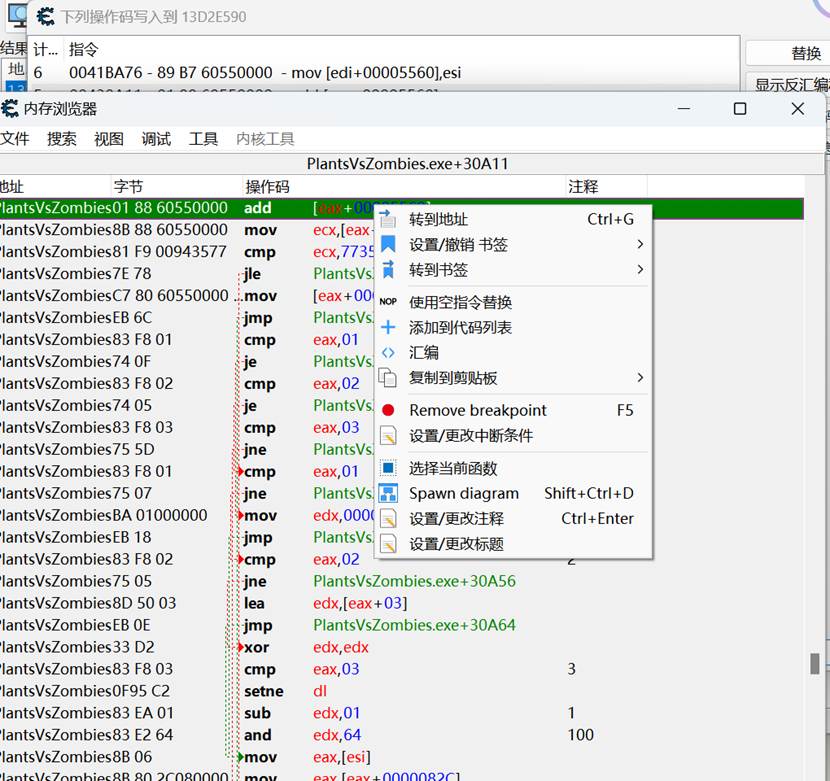This screenshot has height=781, width=830.
Task: Click jmp PlantsVsZombies.exe+30A64 jump target
Action: click(x=414, y=625)
